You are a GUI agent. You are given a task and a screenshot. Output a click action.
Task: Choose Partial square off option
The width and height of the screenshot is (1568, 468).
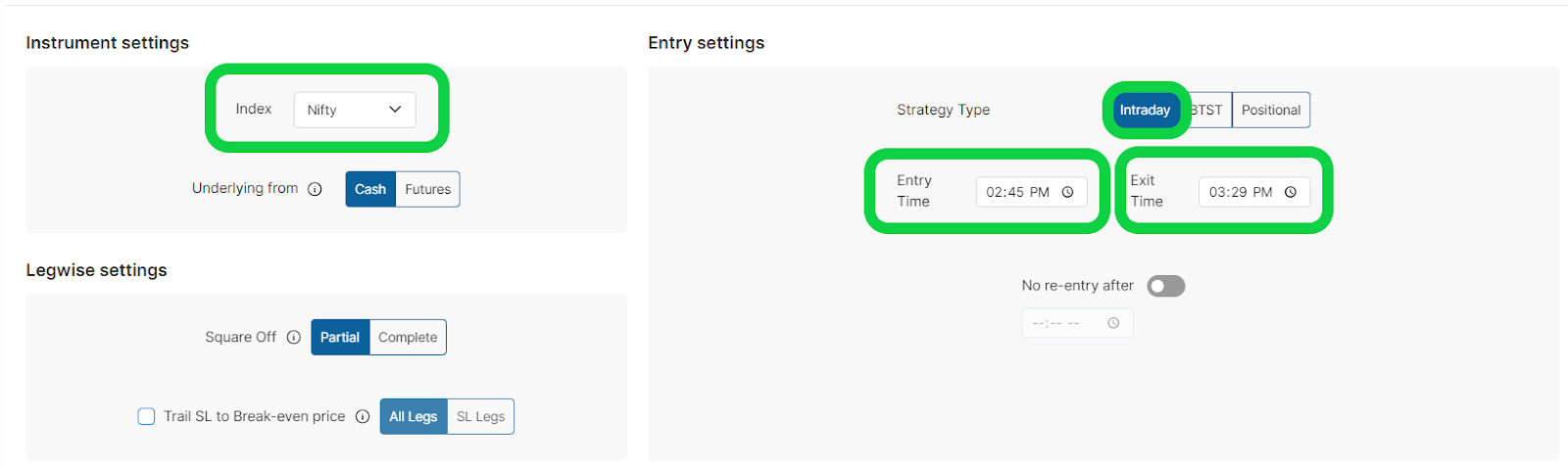pyautogui.click(x=340, y=337)
